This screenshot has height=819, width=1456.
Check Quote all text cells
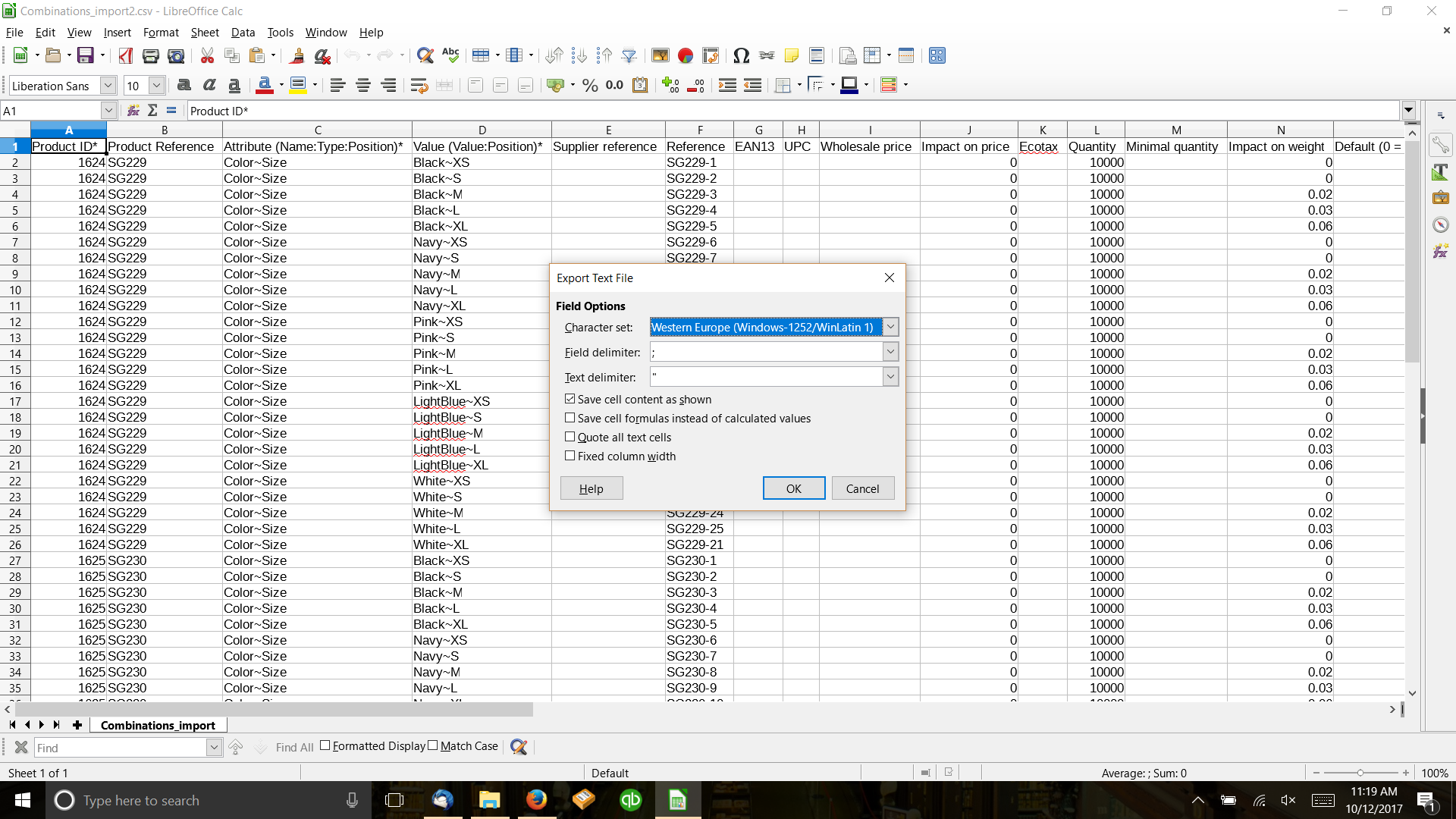570,437
